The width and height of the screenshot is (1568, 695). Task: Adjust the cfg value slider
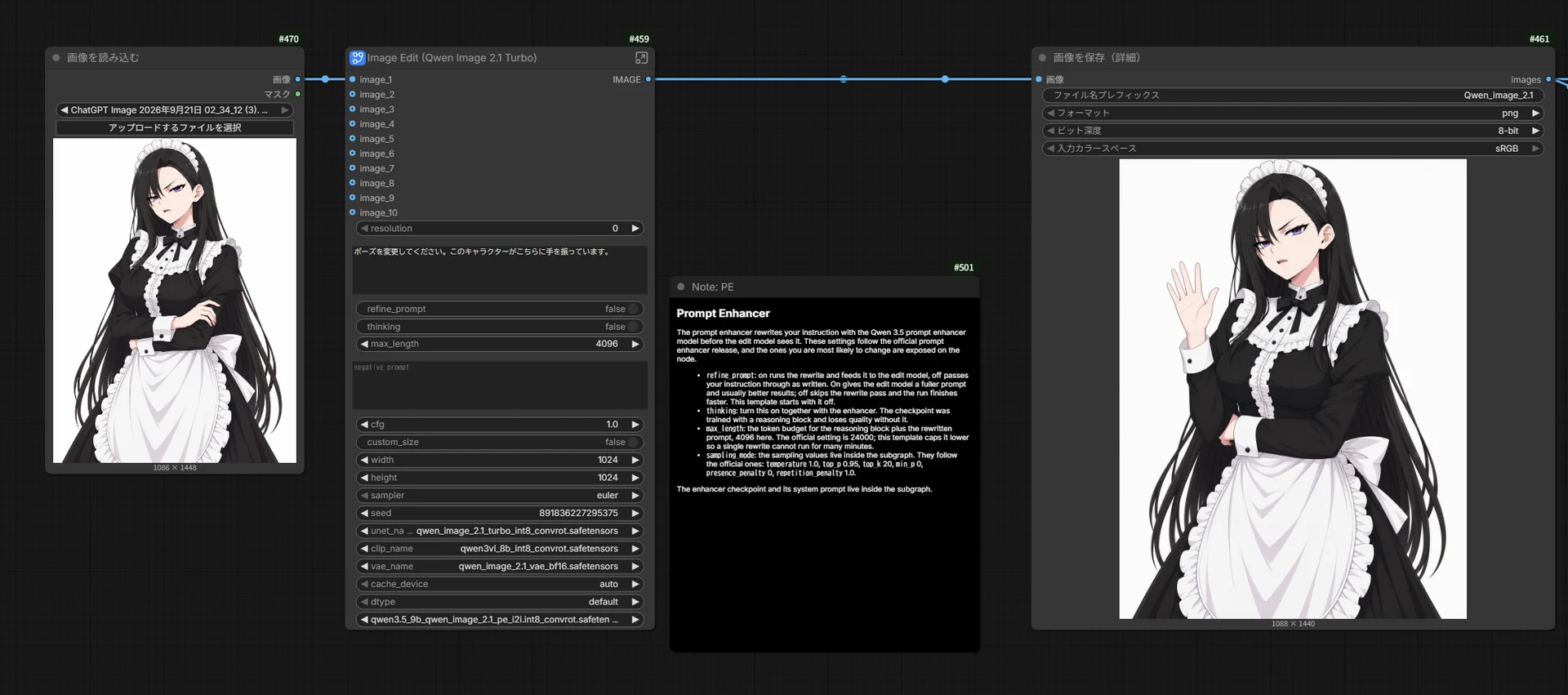500,425
